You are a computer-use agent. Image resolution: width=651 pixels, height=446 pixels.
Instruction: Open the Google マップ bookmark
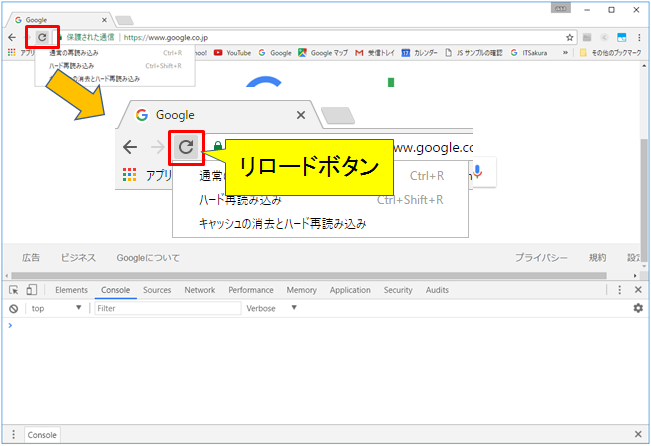(323, 53)
